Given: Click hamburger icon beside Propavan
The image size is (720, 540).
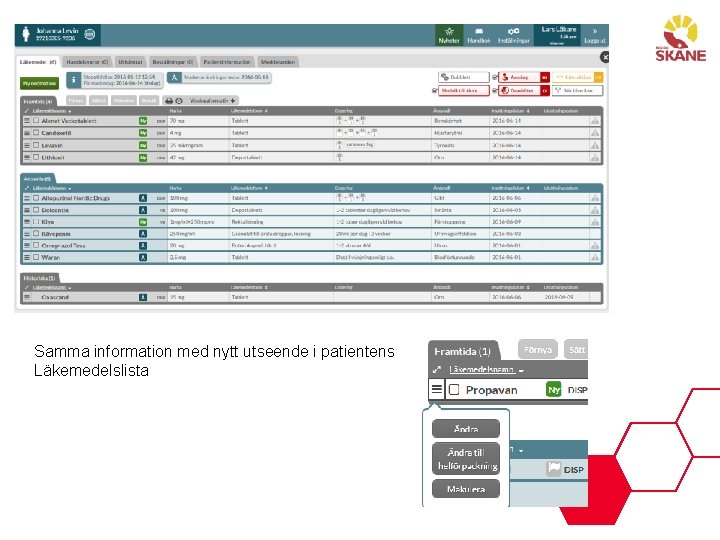Looking at the screenshot, I should point(436,390).
